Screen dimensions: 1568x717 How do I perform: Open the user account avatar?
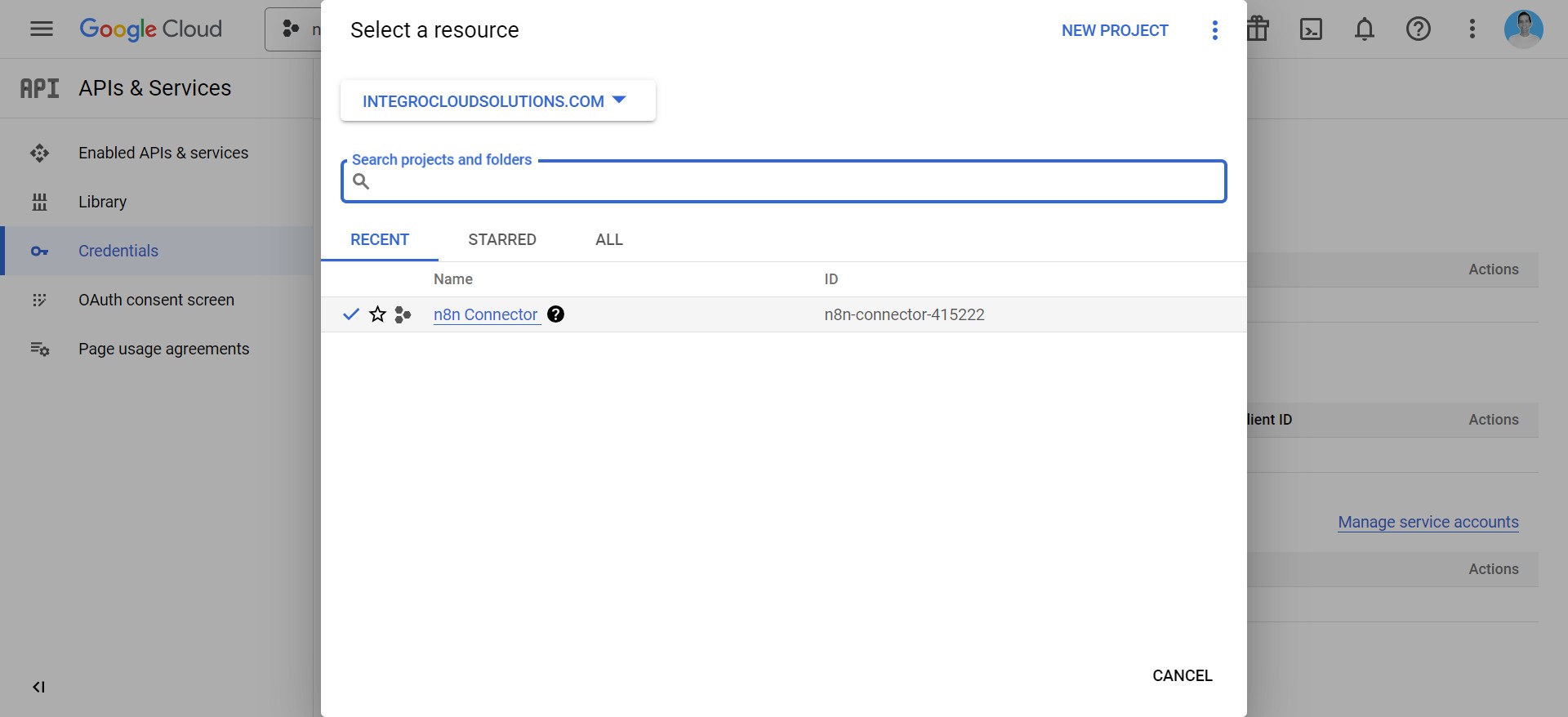[1523, 29]
